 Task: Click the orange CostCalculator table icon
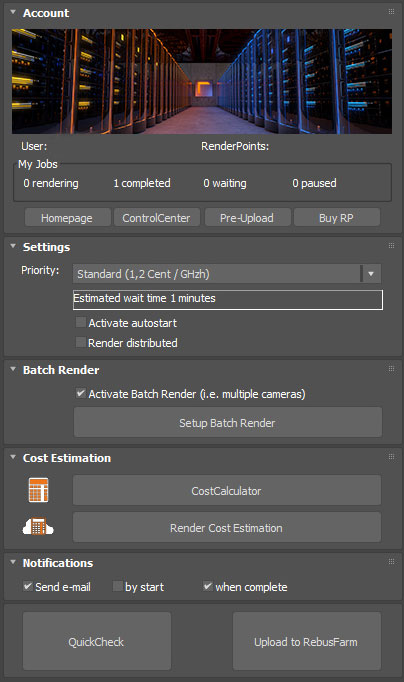38,490
